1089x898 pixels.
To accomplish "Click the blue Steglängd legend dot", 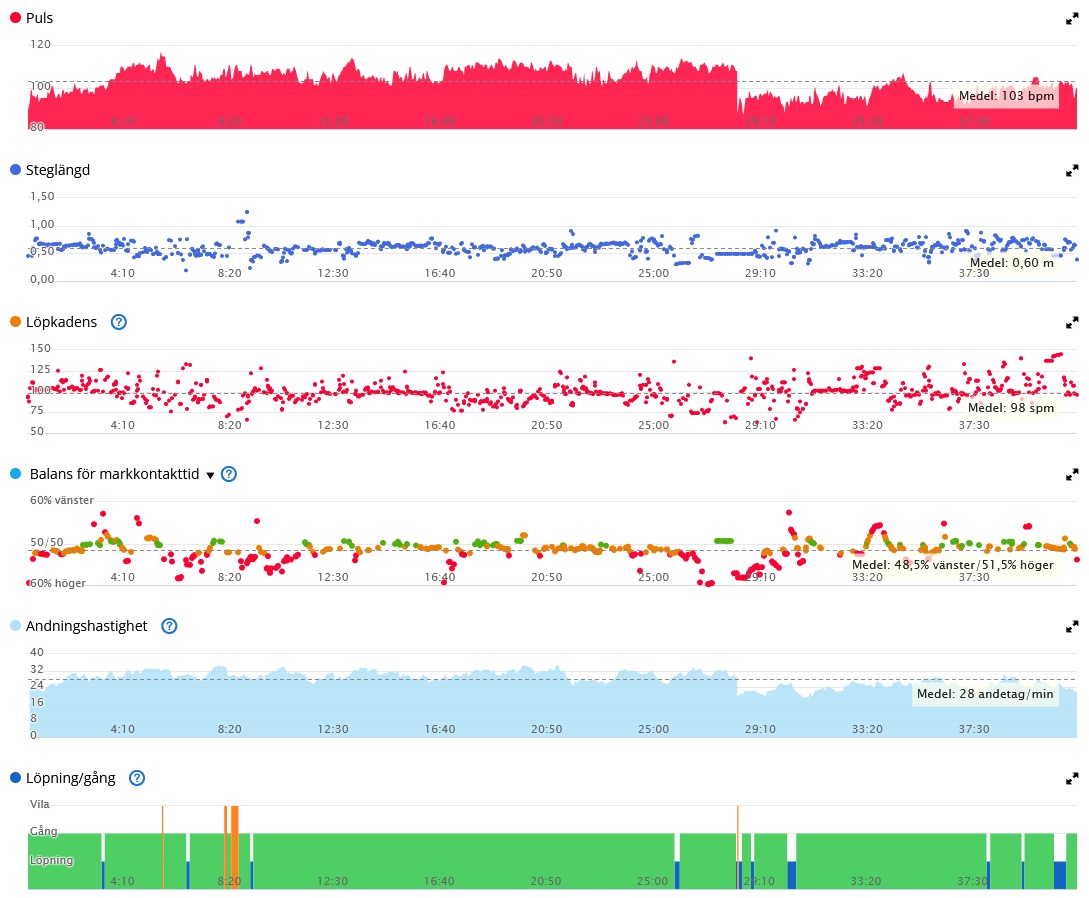I will click(15, 170).
